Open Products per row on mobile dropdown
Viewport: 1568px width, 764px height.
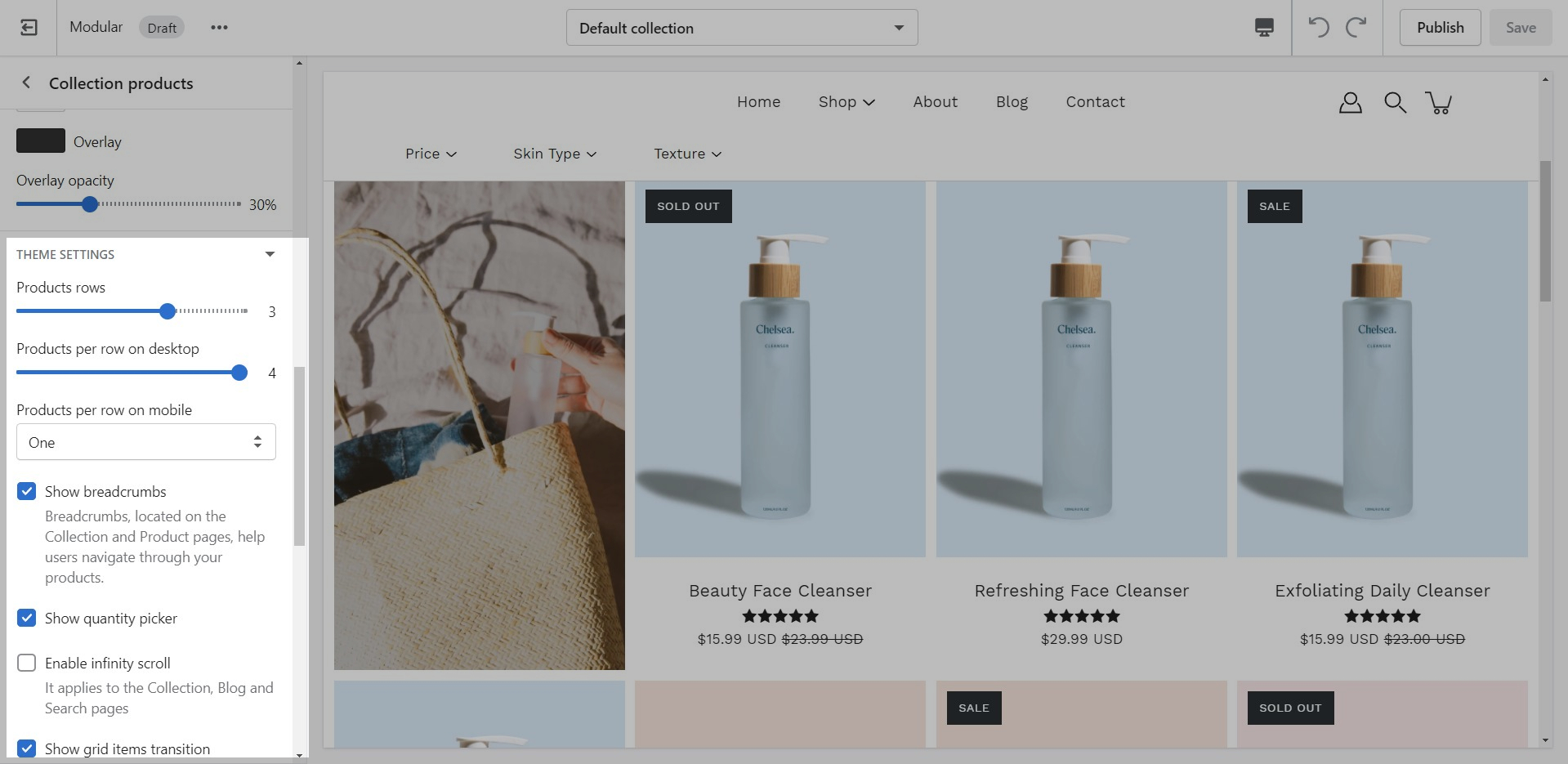tap(146, 442)
